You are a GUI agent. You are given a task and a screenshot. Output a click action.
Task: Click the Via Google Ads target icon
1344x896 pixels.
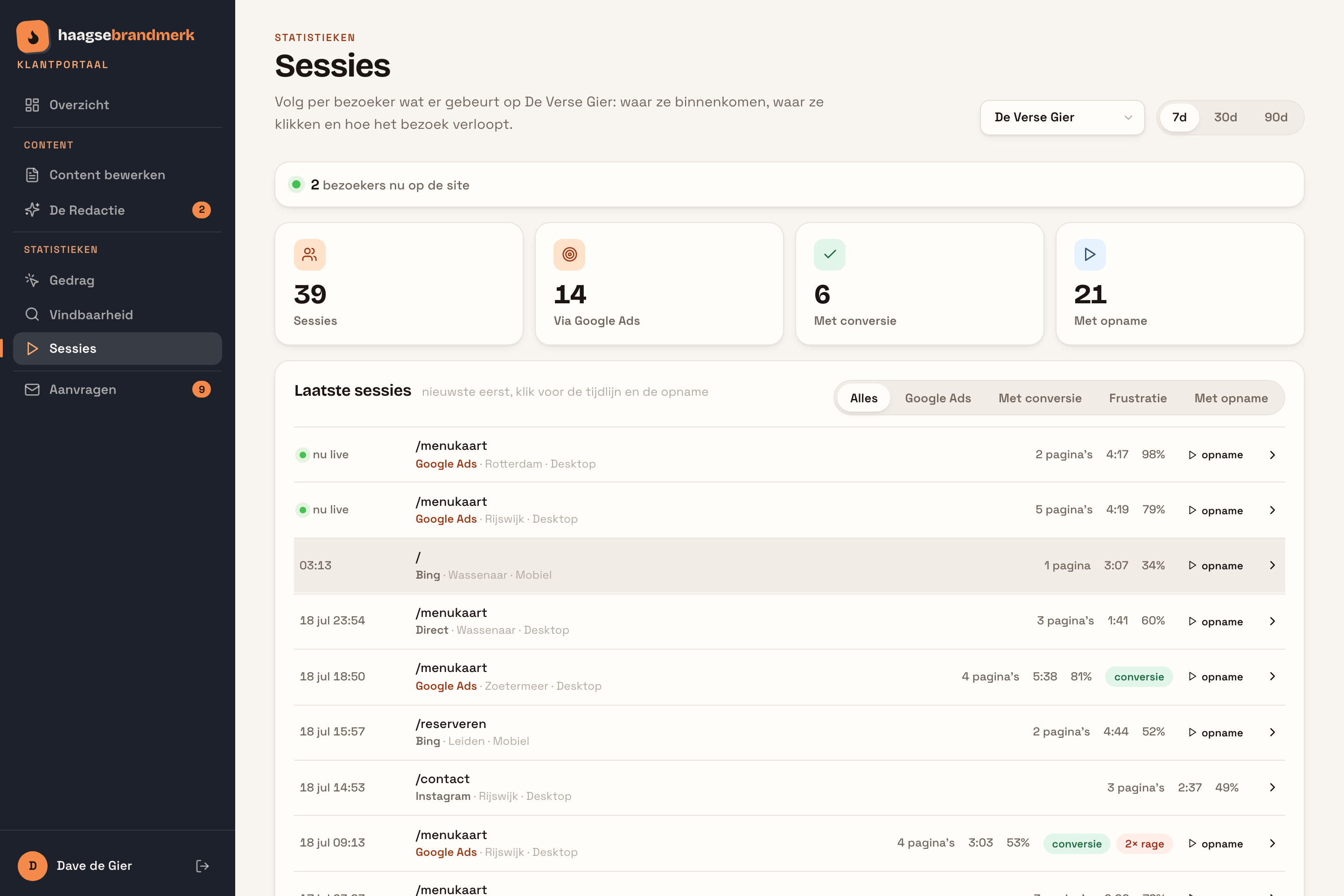coord(569,254)
